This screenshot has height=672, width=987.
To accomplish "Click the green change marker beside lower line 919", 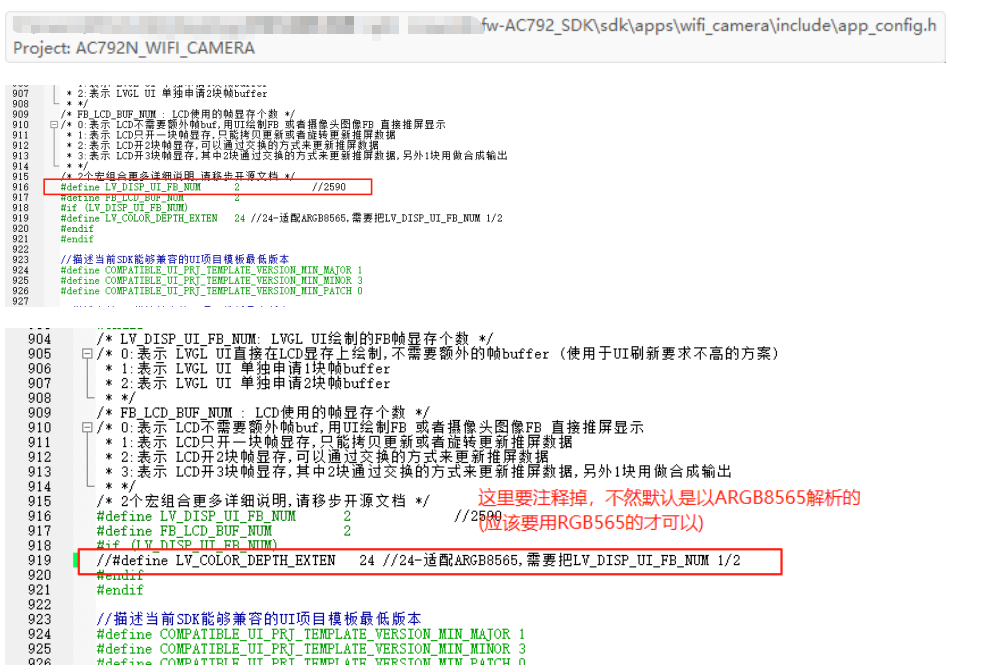I will point(75,560).
